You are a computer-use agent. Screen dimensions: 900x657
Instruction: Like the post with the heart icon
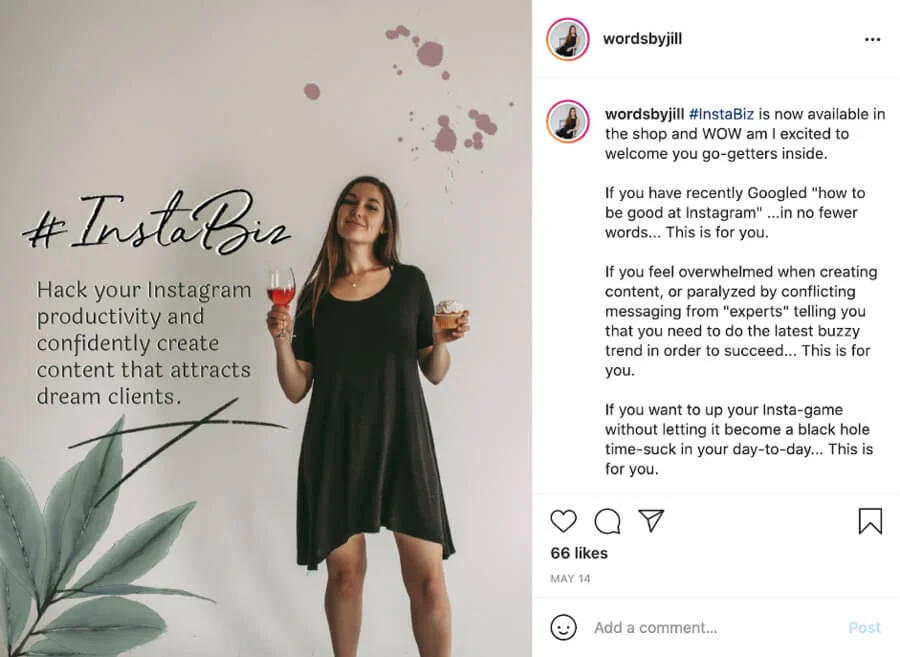564,521
